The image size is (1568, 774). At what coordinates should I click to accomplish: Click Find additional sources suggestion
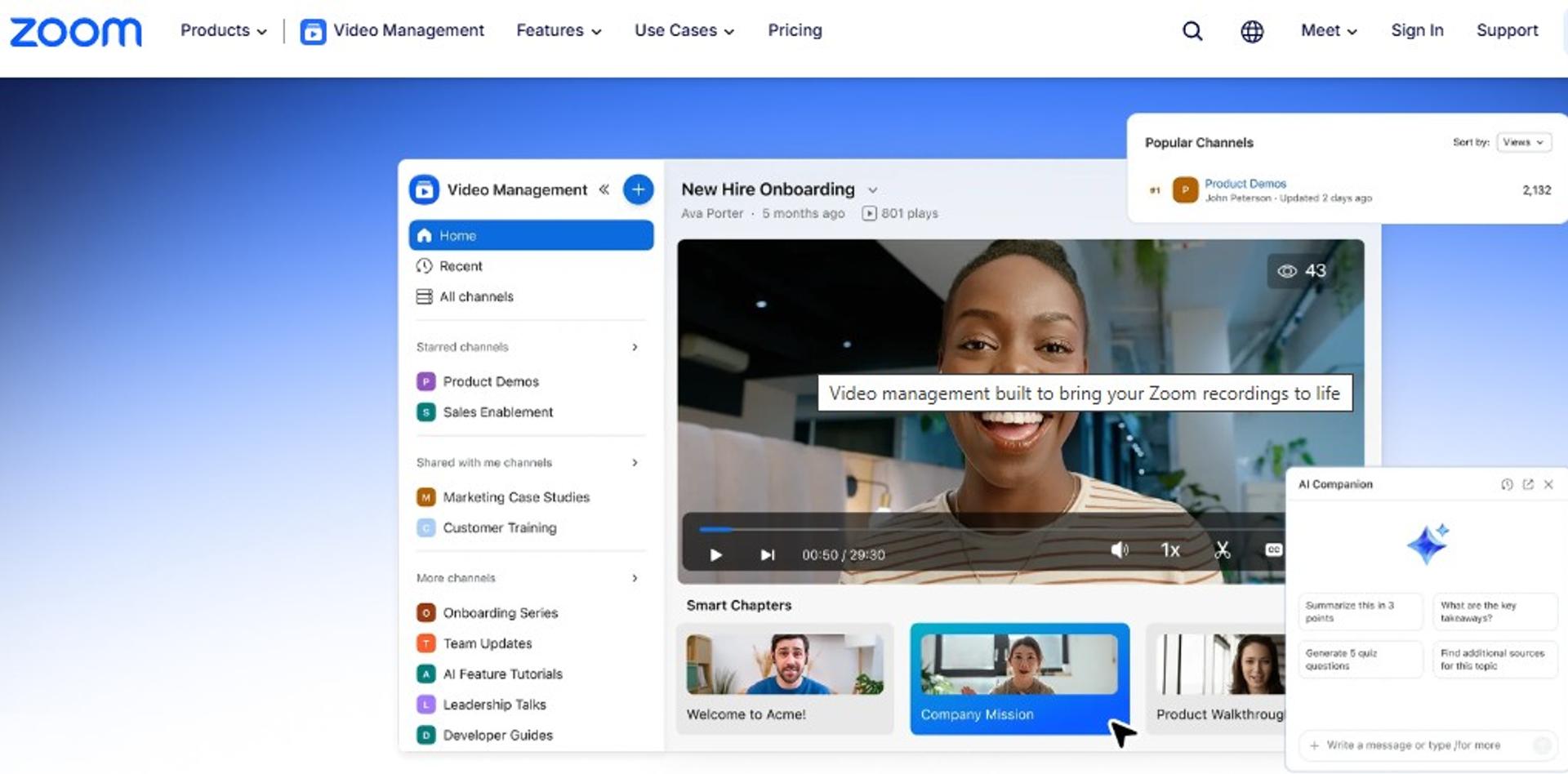(x=1494, y=660)
